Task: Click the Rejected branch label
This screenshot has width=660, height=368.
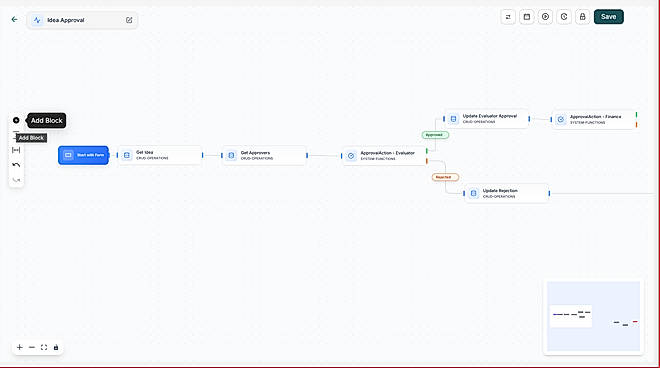Action: pyautogui.click(x=445, y=177)
